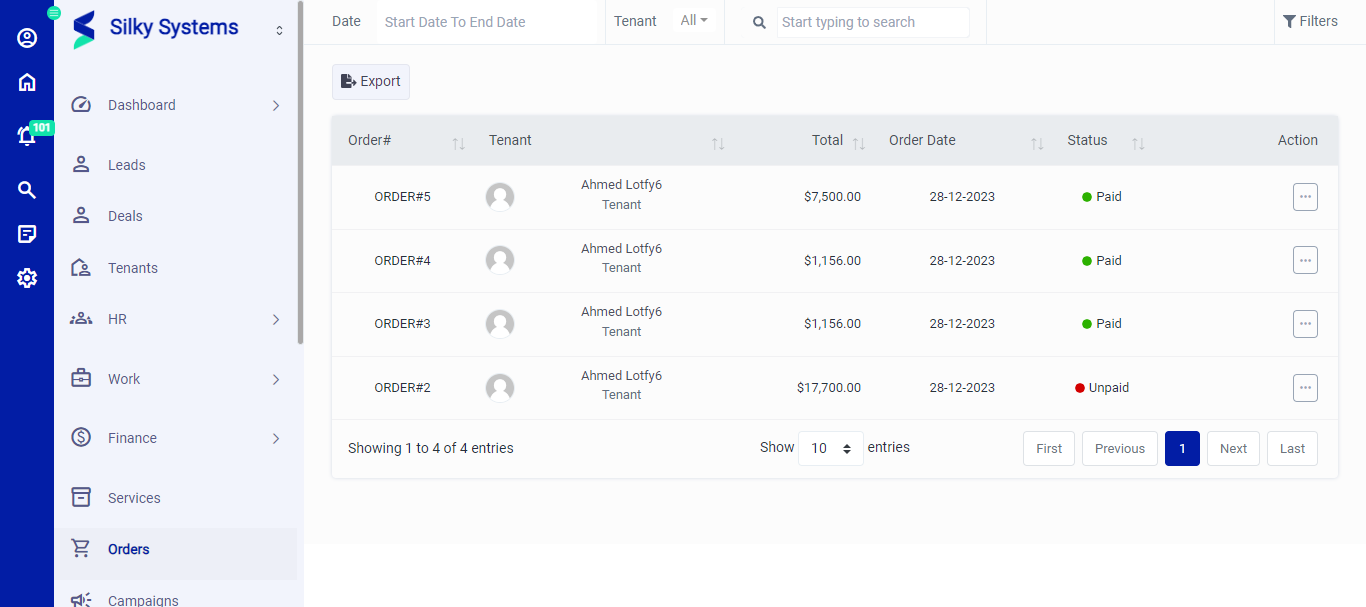This screenshot has width=1366, height=607.
Task: Click the Paid status of ORDER#5
Action: (x=1102, y=197)
